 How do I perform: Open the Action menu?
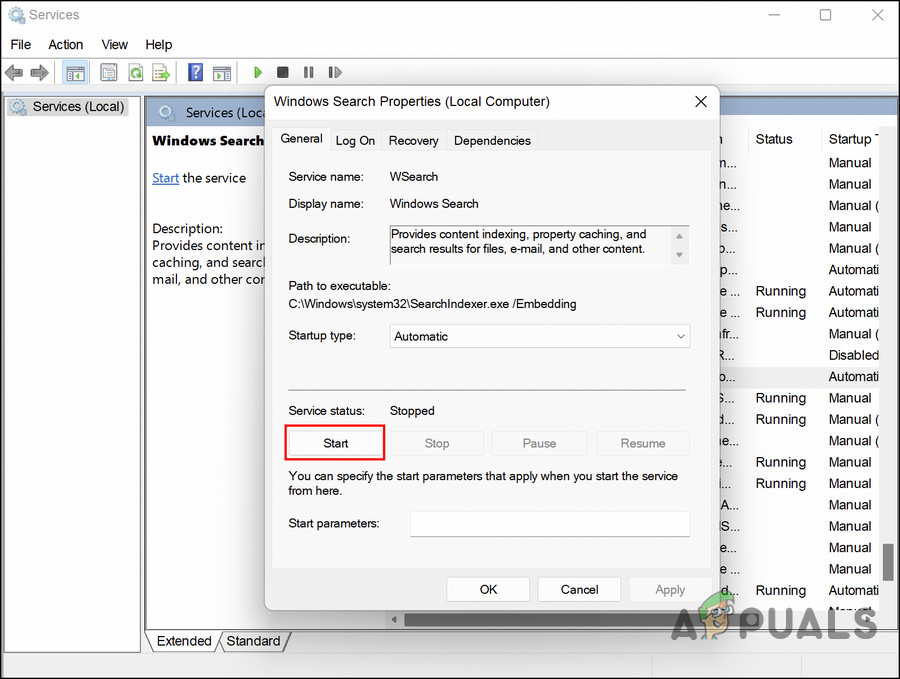click(x=65, y=45)
